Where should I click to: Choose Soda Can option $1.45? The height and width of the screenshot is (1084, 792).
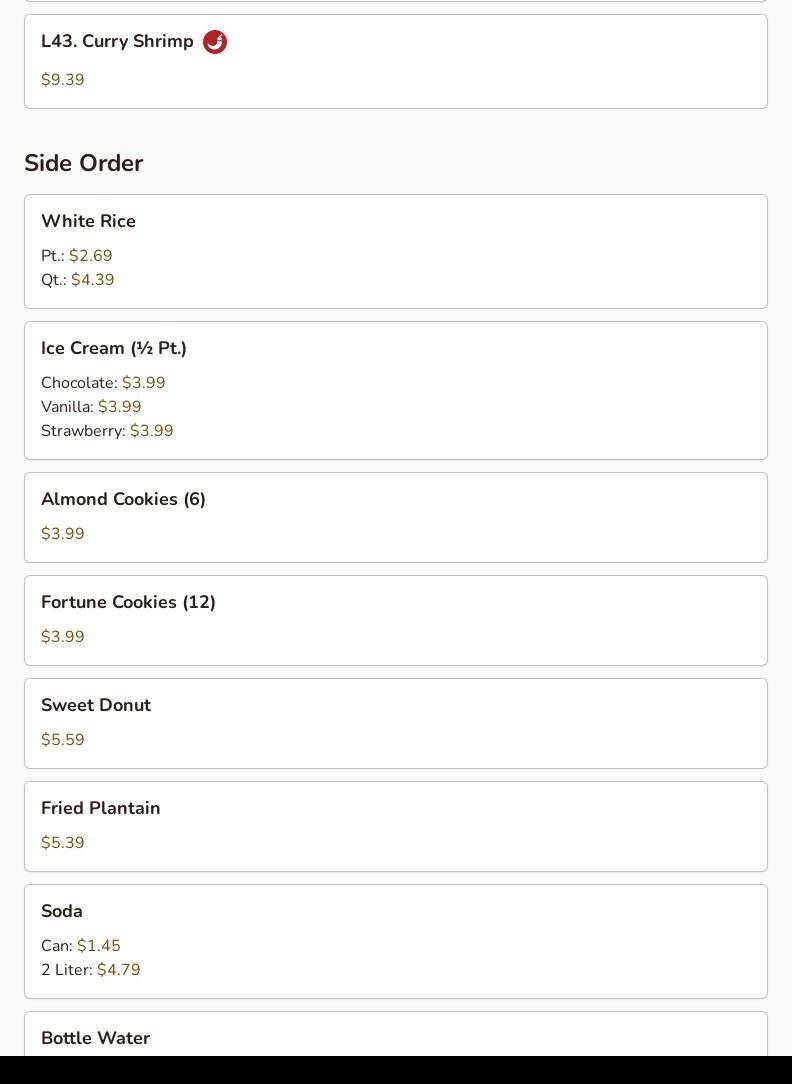[81, 946]
